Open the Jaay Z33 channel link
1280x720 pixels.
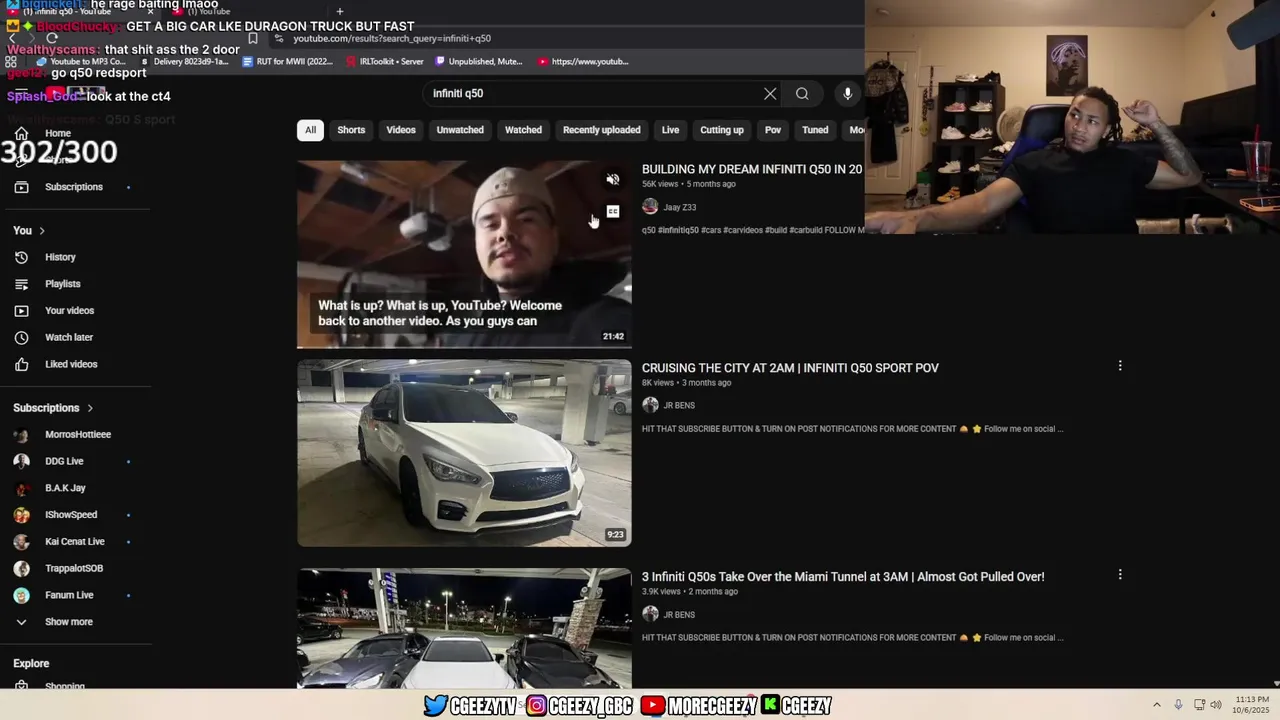pyautogui.click(x=680, y=208)
